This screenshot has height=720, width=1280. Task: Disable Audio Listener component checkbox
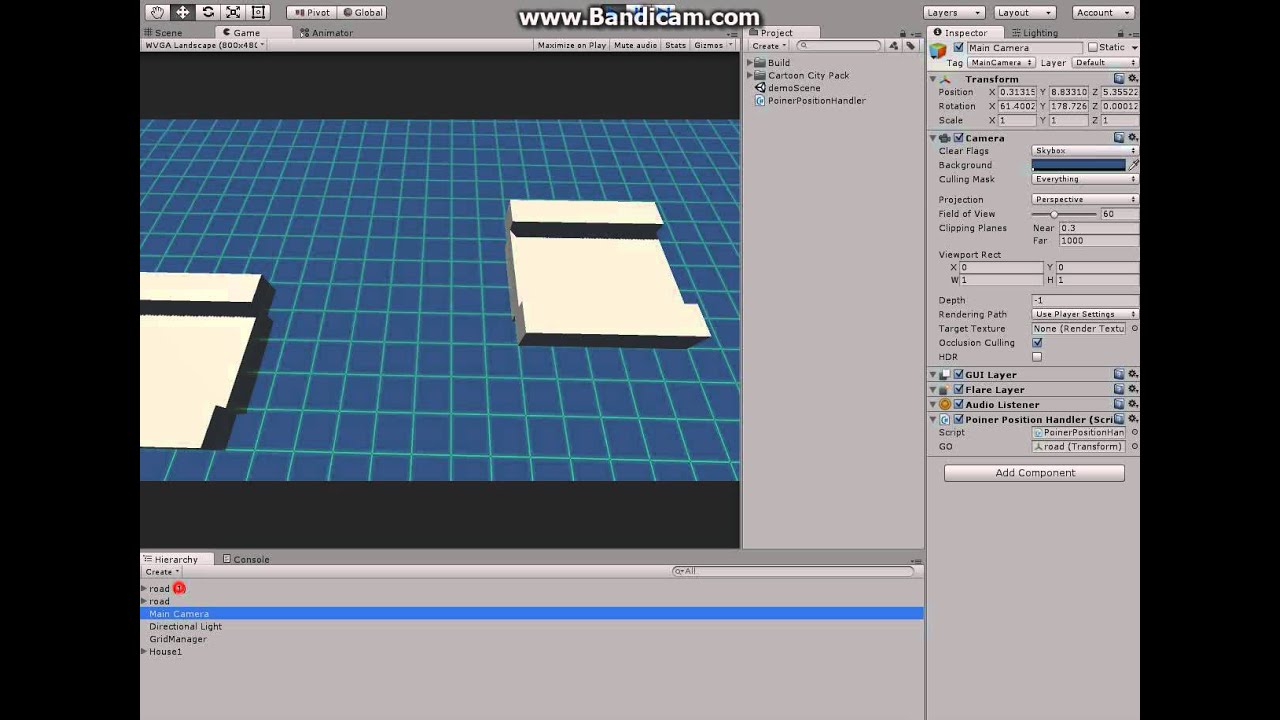tap(958, 404)
